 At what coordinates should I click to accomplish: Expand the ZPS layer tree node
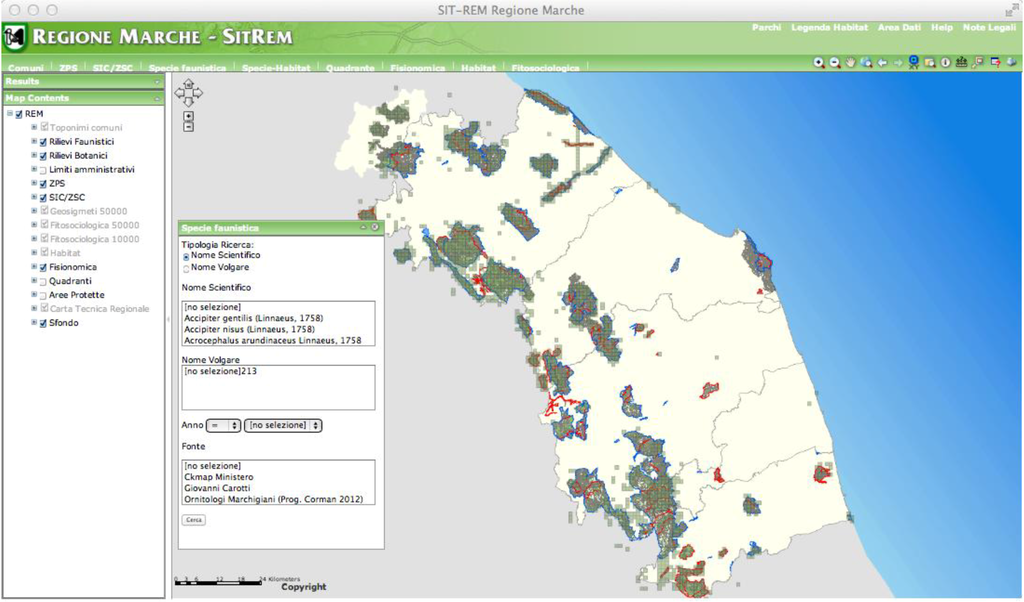(x=34, y=184)
